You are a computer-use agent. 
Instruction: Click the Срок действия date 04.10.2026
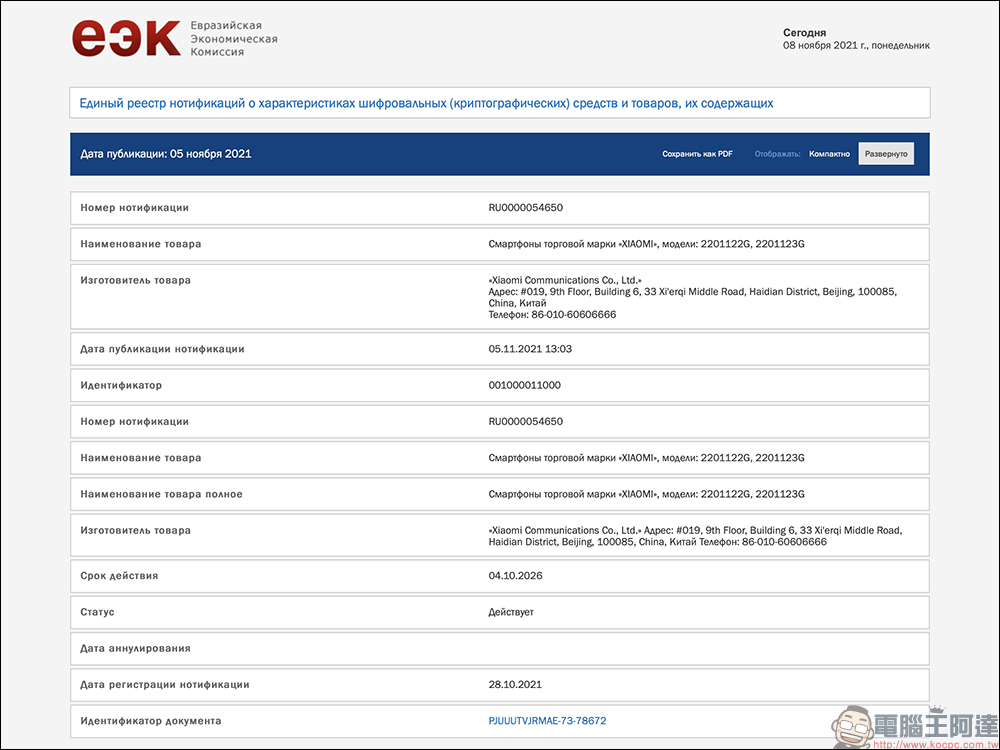click(x=515, y=576)
